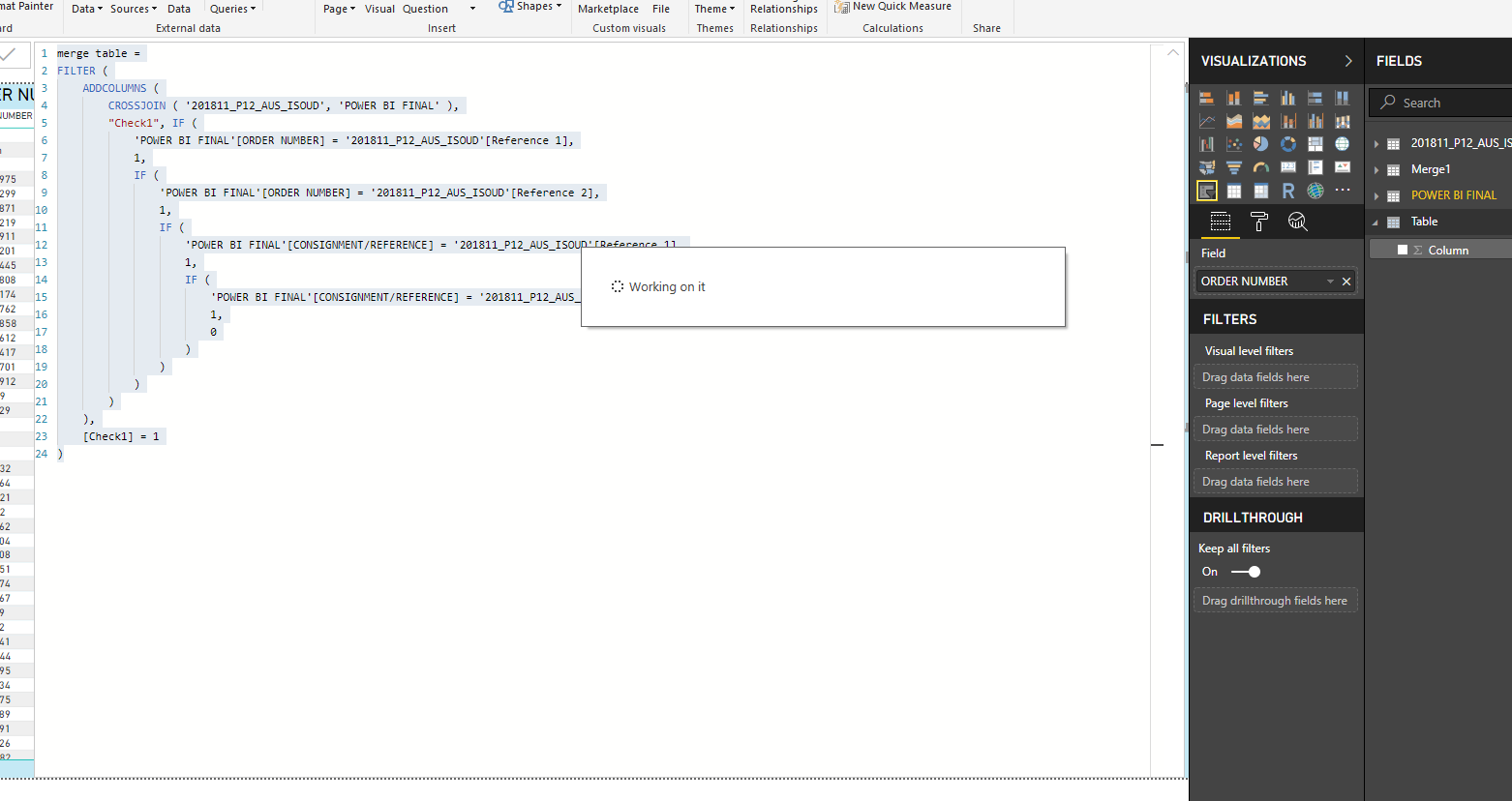
Task: Commit formula with the checkmark icon
Action: tap(8, 55)
